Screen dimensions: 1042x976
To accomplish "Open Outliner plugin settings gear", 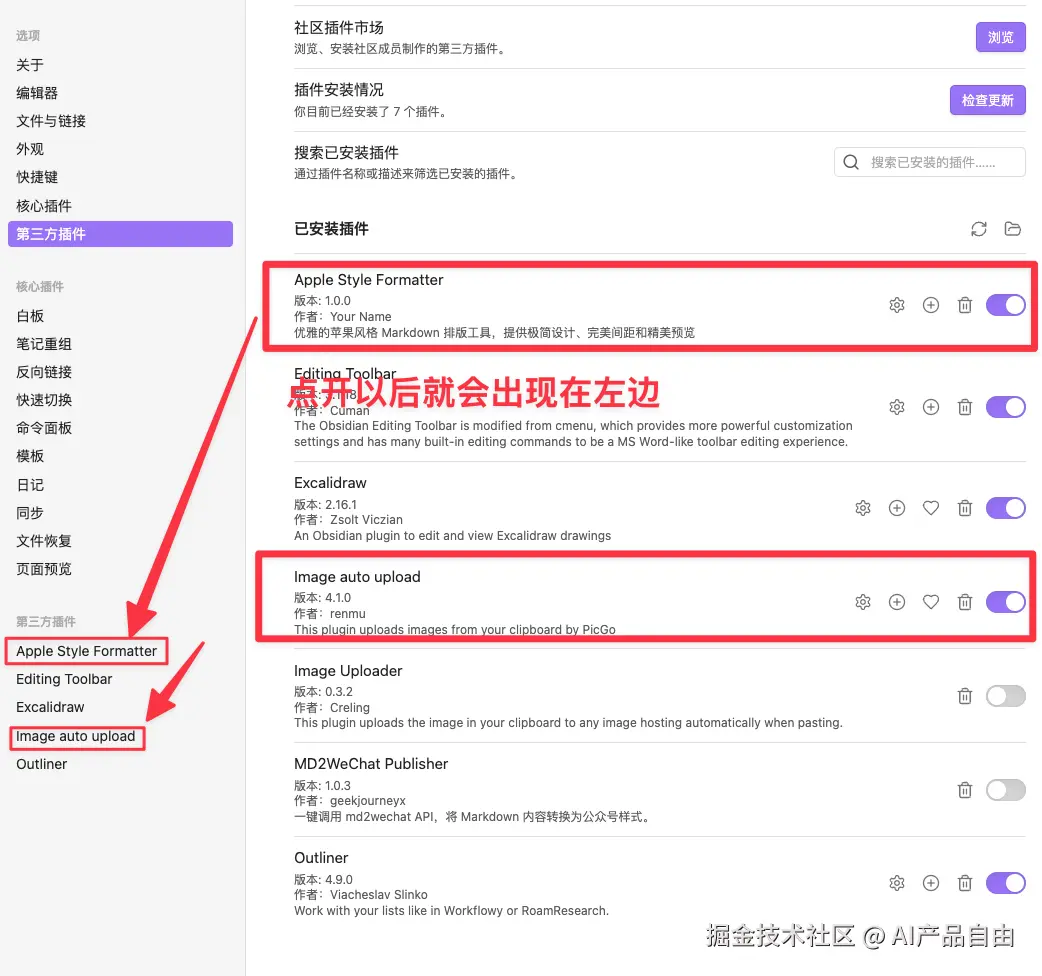I will click(897, 883).
